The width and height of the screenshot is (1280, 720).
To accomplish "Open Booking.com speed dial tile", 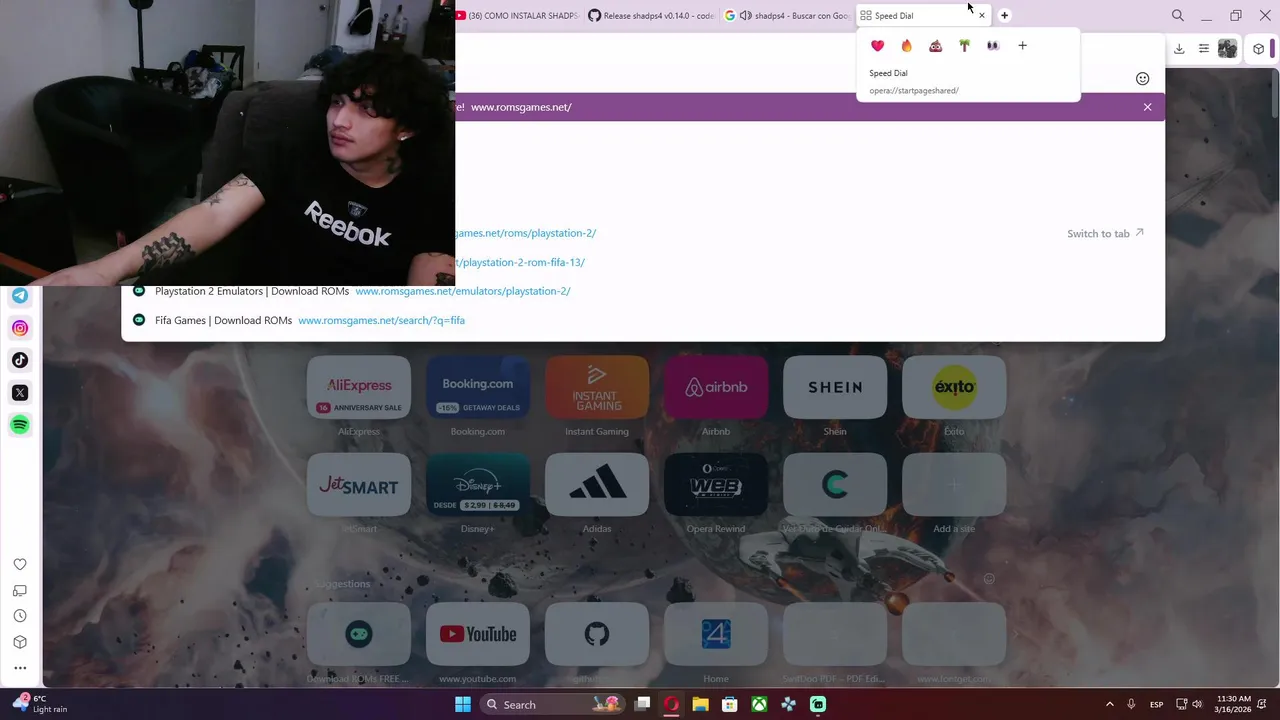I will pyautogui.click(x=478, y=388).
